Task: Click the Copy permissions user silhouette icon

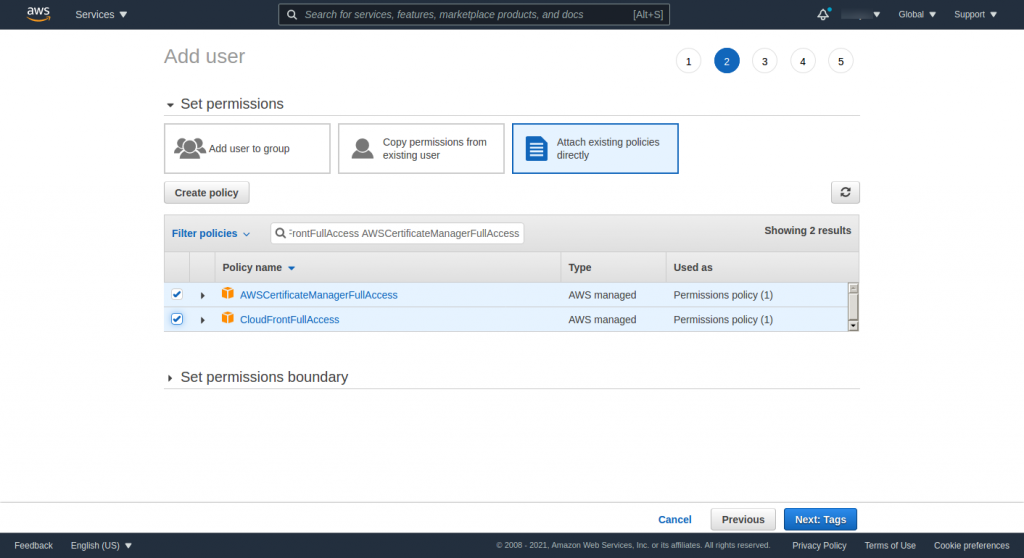Action: (362, 148)
